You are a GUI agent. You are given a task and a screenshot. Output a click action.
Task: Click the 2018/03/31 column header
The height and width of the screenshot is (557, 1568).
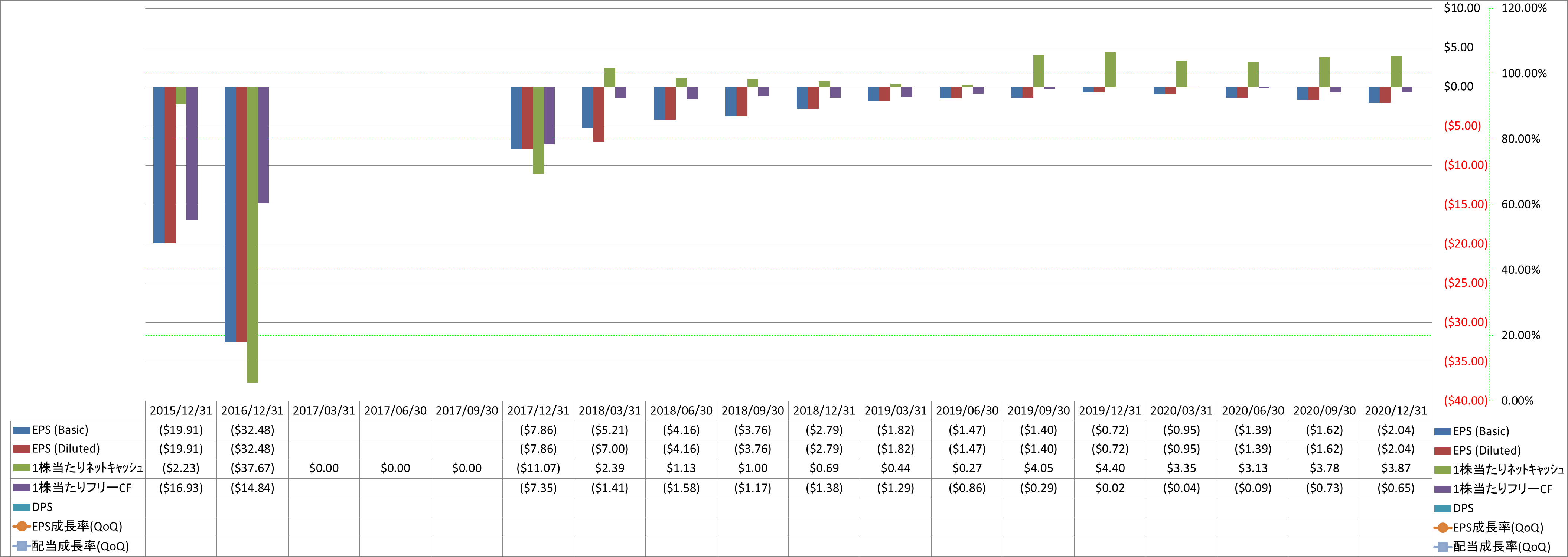click(610, 411)
